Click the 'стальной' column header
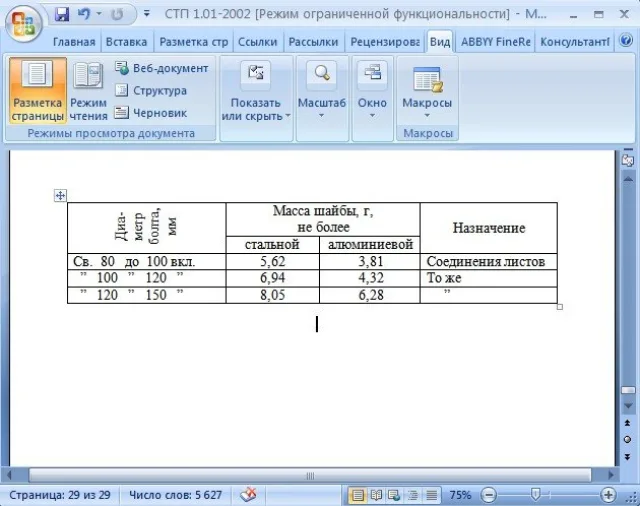This screenshot has width=640, height=506. [x=272, y=244]
